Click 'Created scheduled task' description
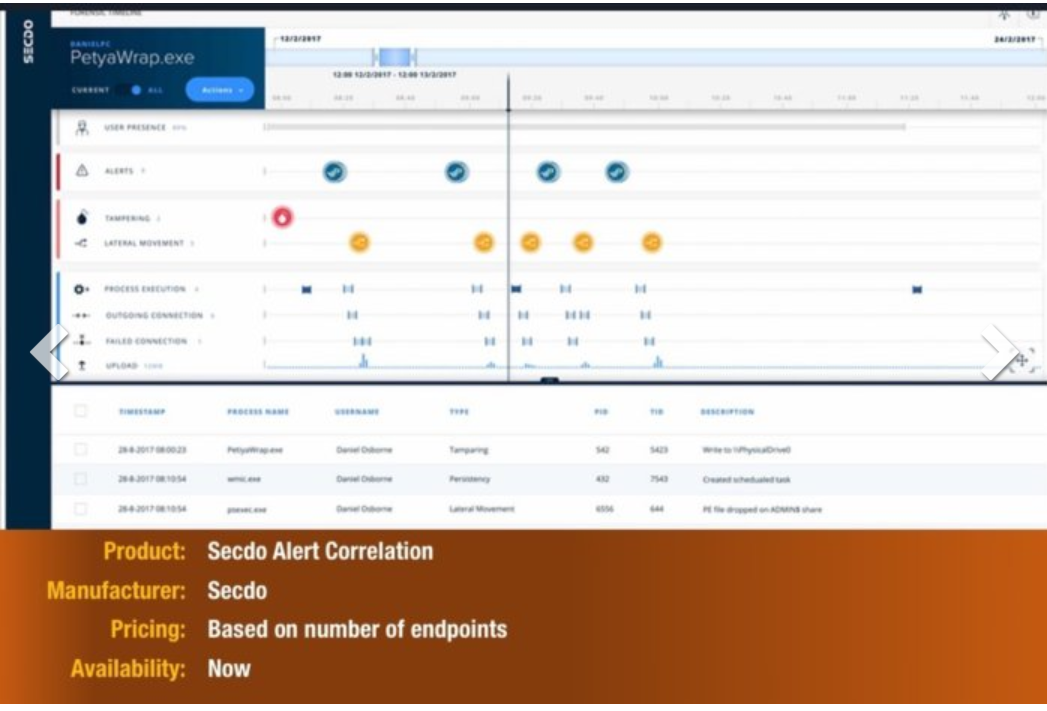Screen dimensions: 1047x711 [x=747, y=479]
